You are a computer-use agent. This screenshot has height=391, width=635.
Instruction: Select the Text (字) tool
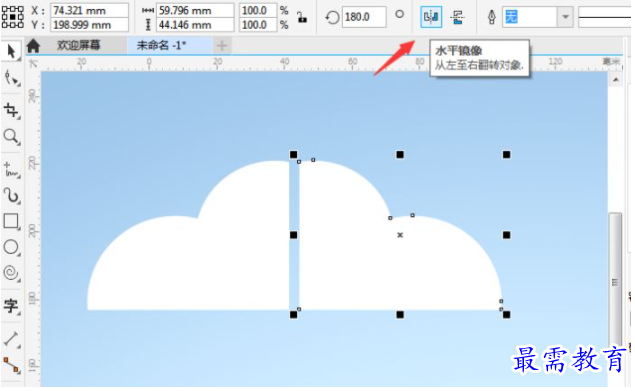tap(11, 306)
